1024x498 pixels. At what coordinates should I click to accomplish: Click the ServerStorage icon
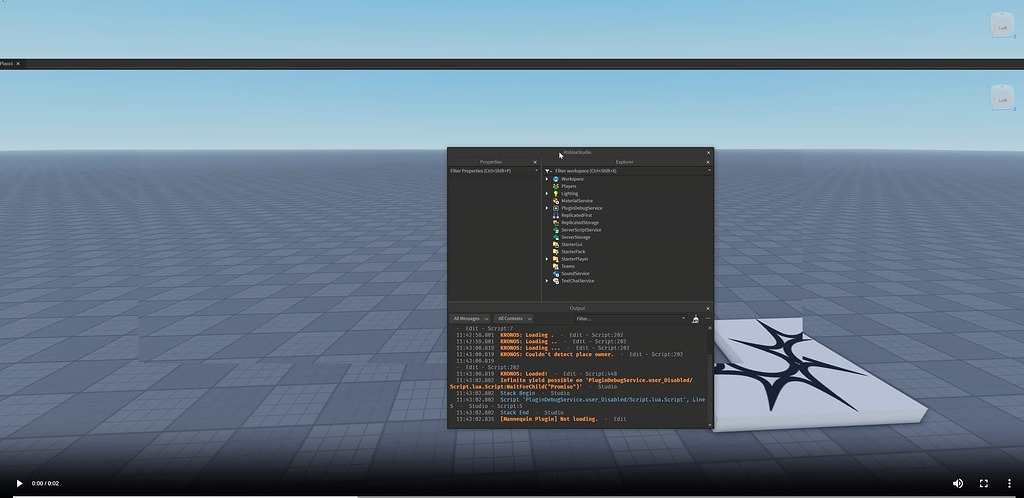point(556,237)
